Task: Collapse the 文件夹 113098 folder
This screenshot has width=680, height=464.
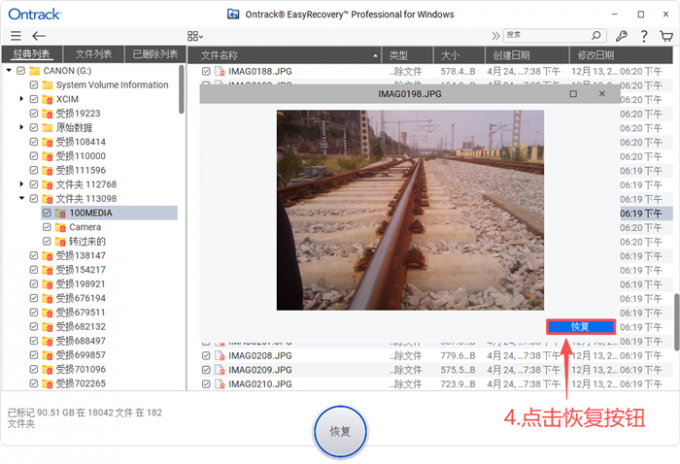Action: (x=21, y=199)
